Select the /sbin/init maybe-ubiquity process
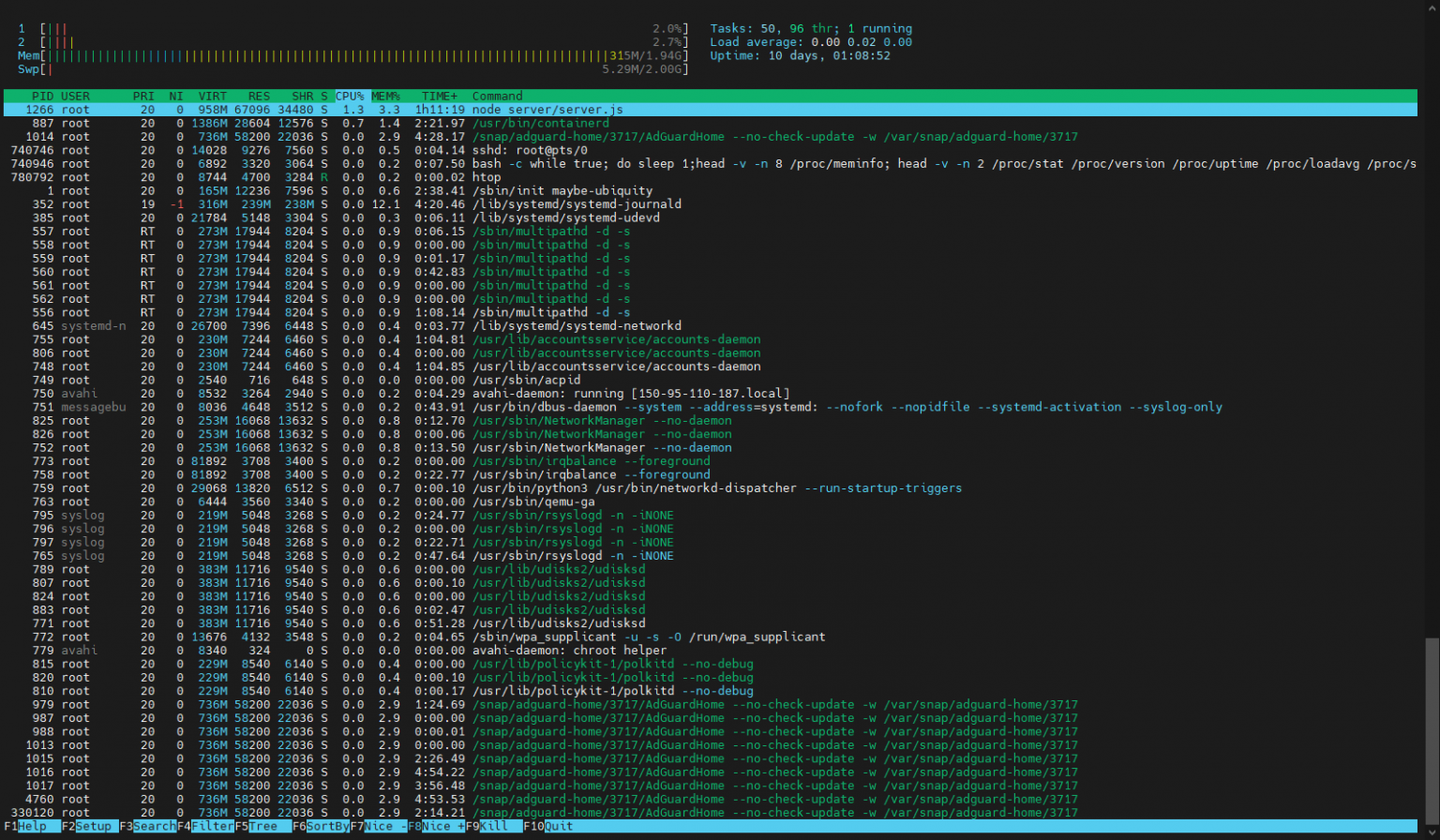Image resolution: width=1440 pixels, height=840 pixels. (x=710, y=190)
